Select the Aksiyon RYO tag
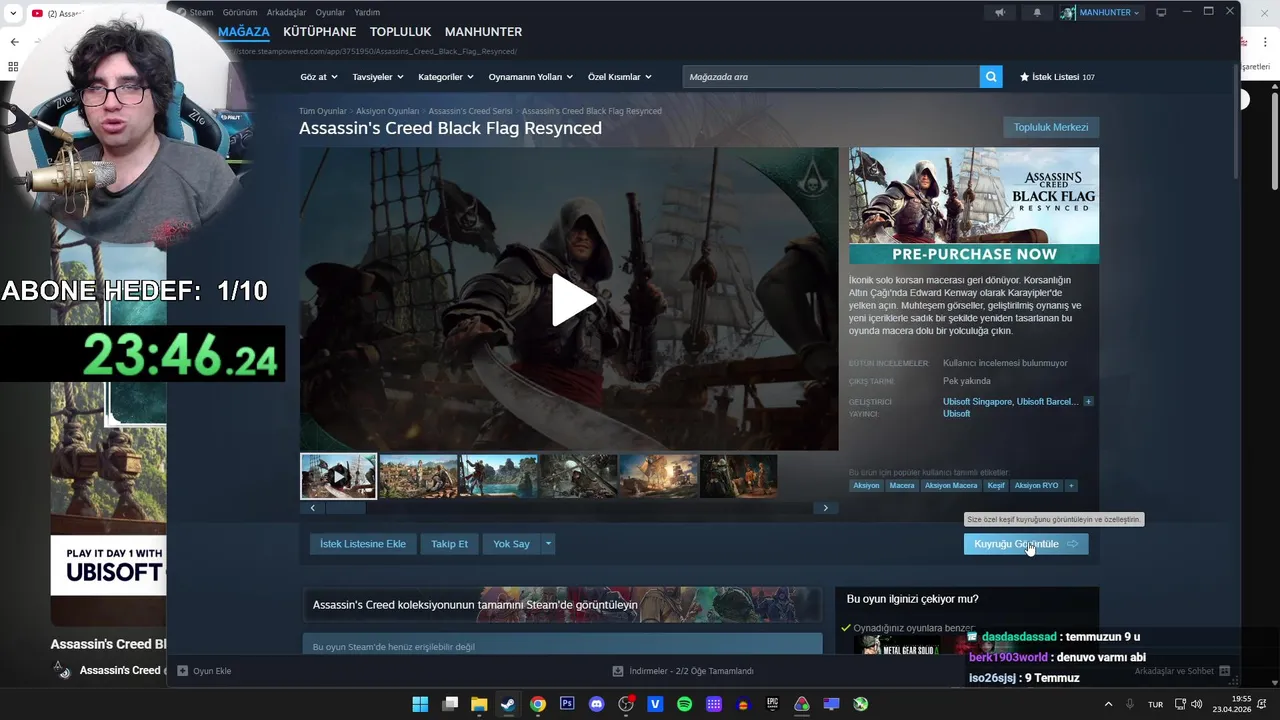The width and height of the screenshot is (1280, 720). (x=1036, y=486)
